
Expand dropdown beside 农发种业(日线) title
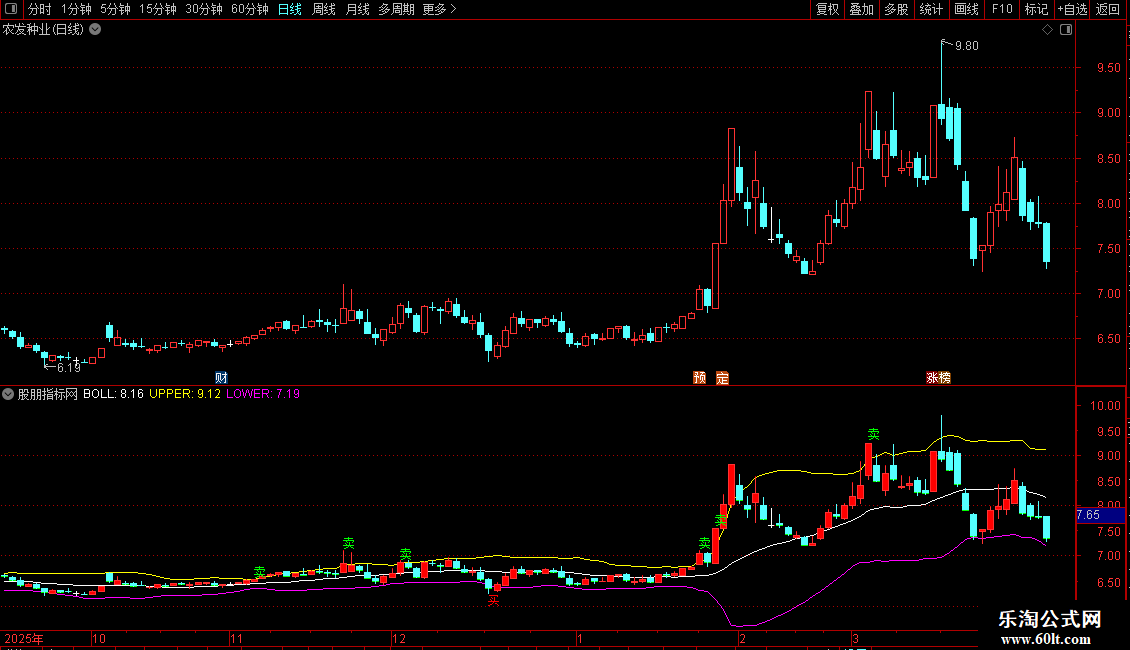[x=95, y=30]
